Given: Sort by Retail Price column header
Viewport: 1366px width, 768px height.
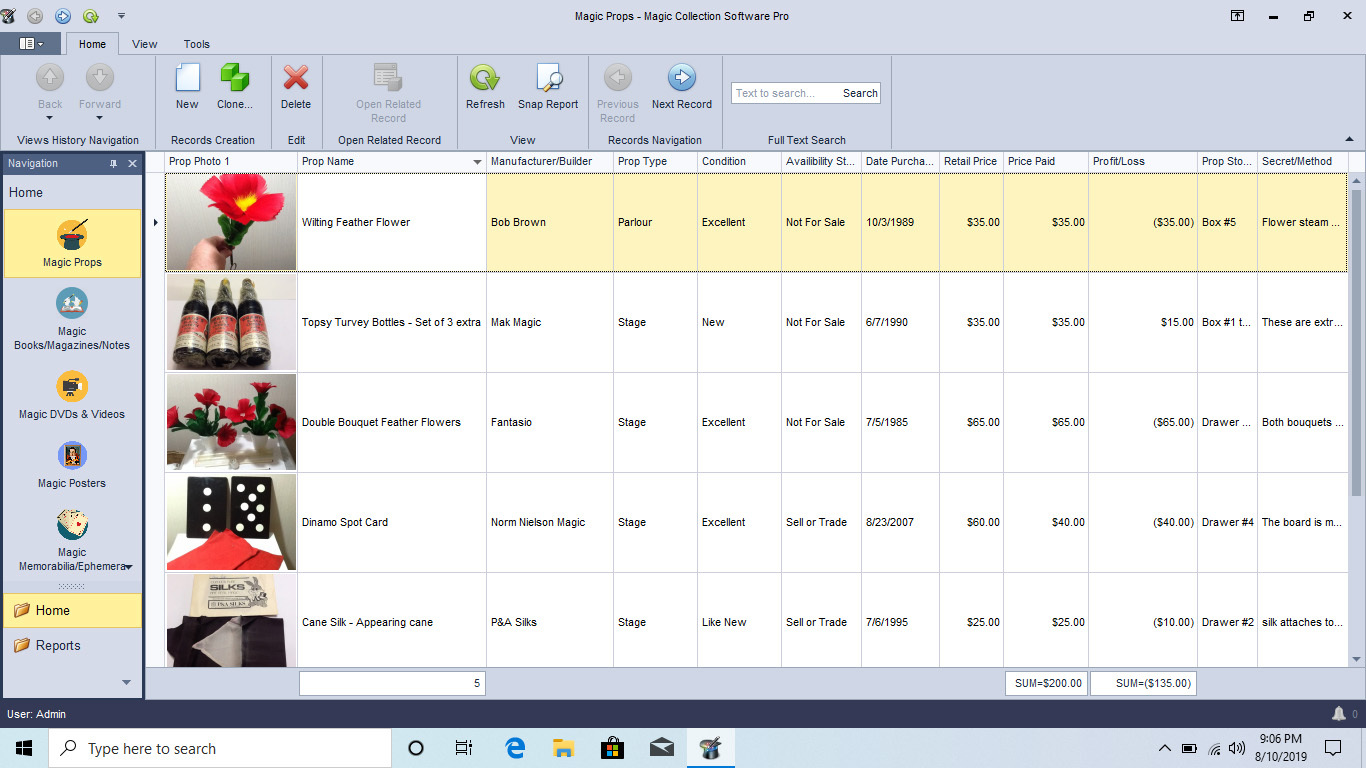Looking at the screenshot, I should tap(972, 161).
